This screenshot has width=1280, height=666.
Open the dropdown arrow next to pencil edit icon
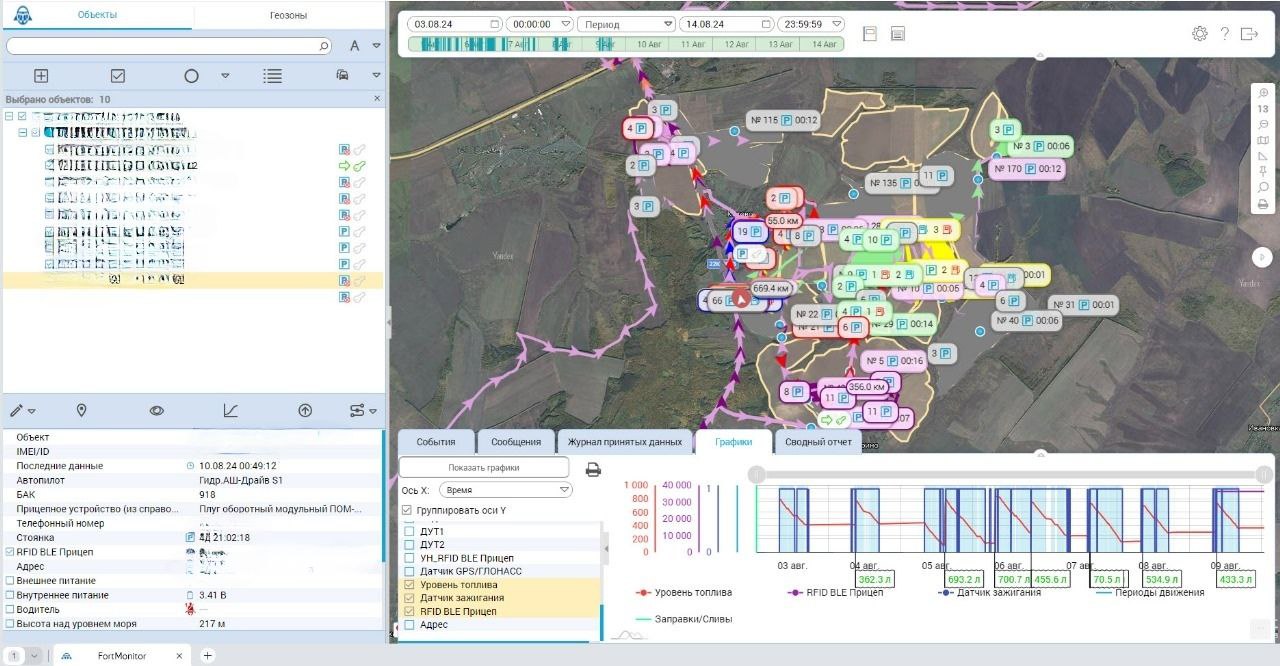[x=32, y=411]
